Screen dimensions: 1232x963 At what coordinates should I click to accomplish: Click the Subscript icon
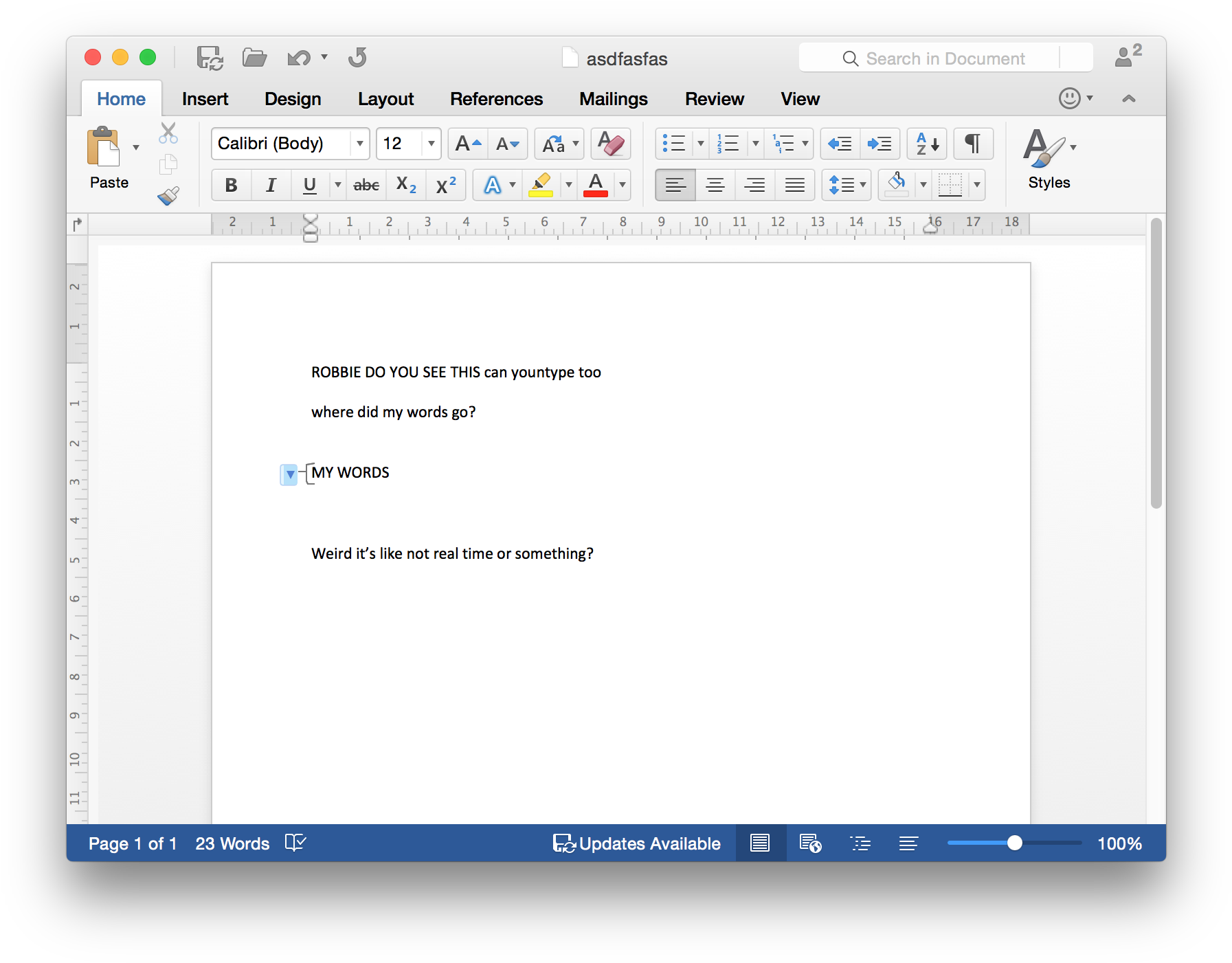[406, 185]
